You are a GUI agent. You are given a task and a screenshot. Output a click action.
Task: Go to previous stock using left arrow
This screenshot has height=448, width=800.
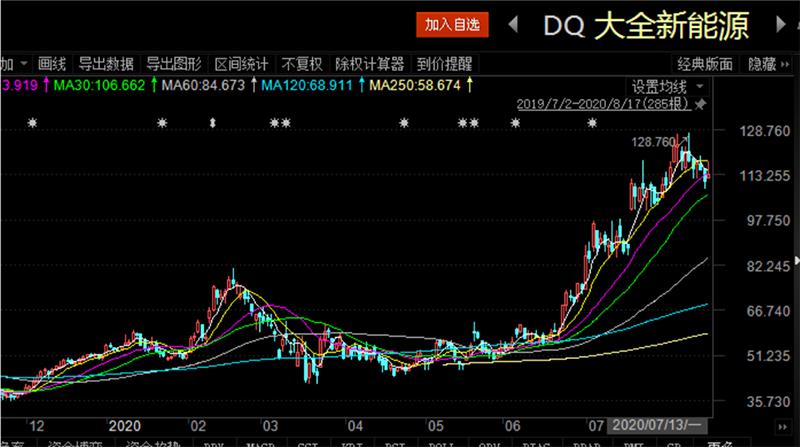tap(513, 24)
